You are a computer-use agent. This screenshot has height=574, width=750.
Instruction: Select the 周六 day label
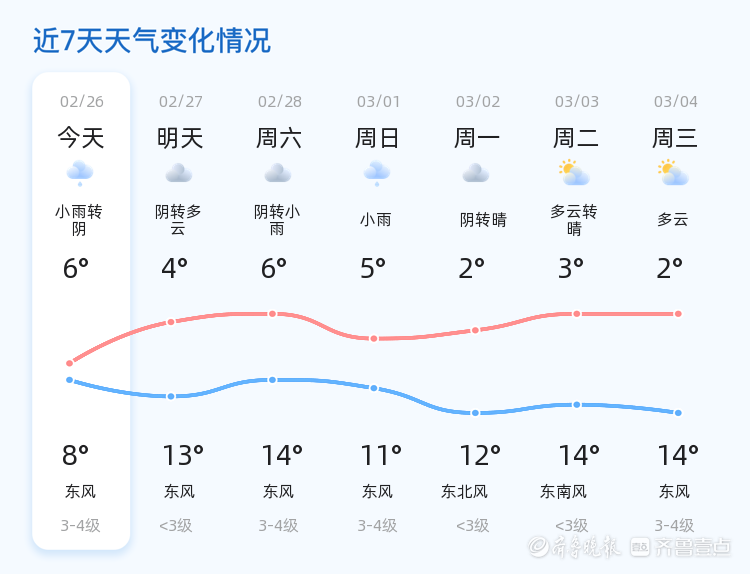click(279, 137)
